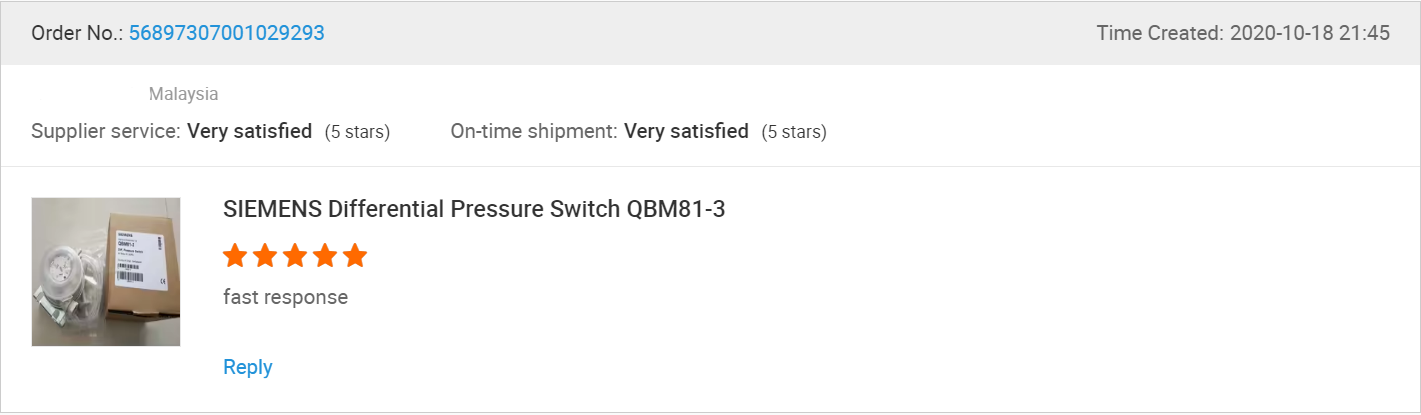Image resolution: width=1421 pixels, height=415 pixels.
Task: Click the Supplier service 'Very satisfied' rating
Action: [x=249, y=131]
